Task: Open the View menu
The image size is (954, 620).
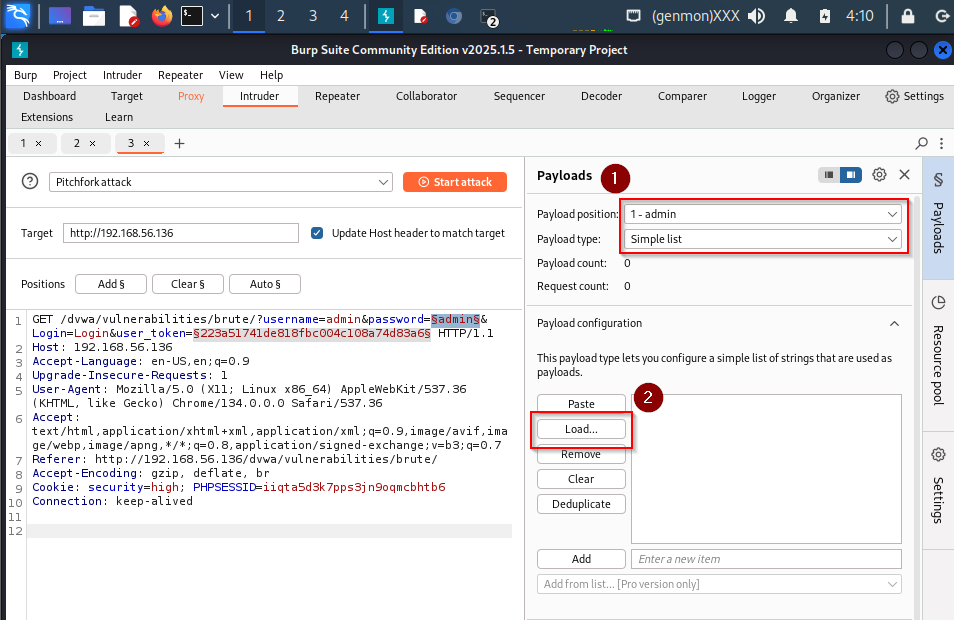Action: (x=231, y=75)
